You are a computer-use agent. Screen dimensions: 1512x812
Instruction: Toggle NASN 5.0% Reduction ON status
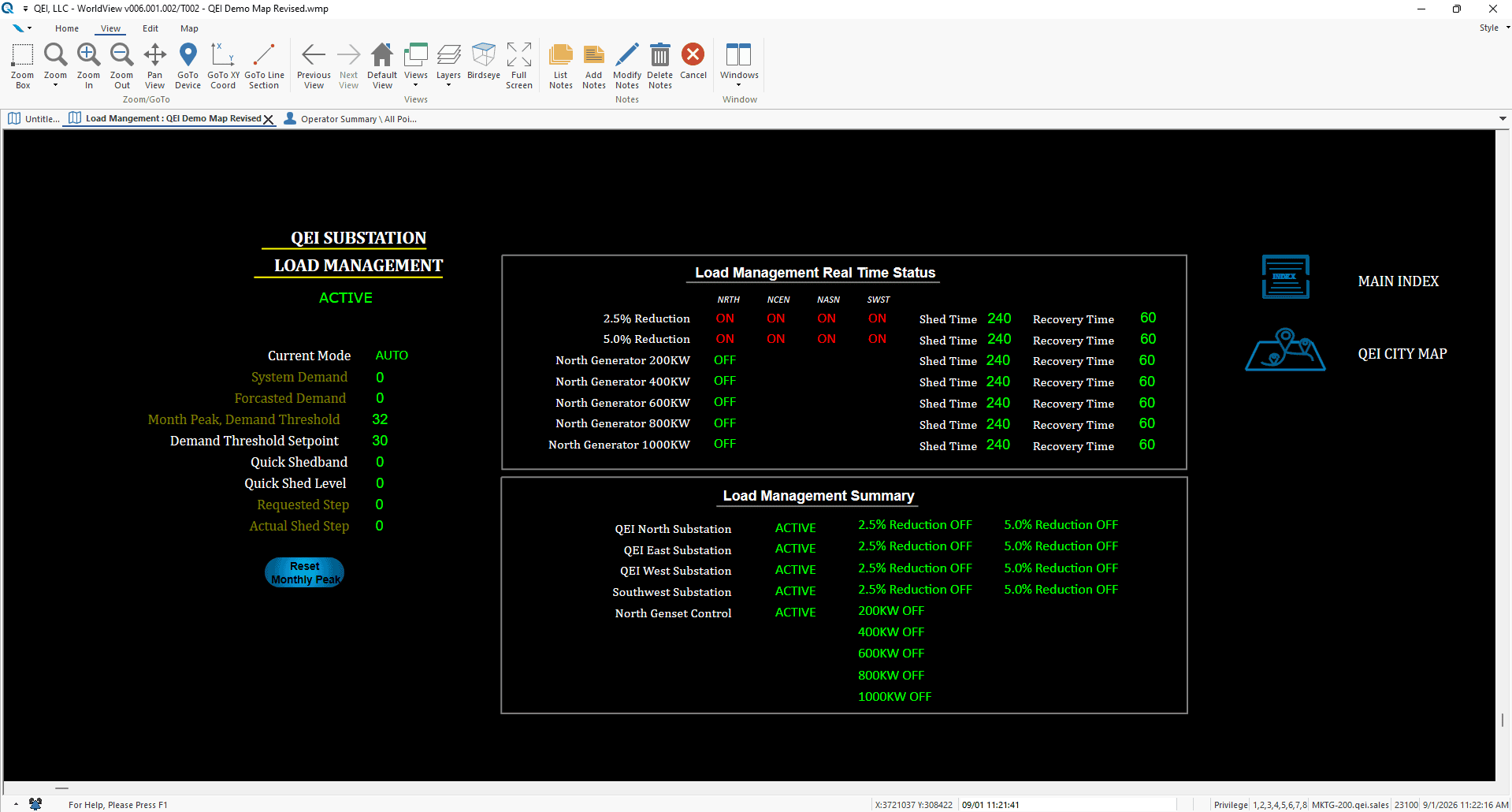coord(827,339)
